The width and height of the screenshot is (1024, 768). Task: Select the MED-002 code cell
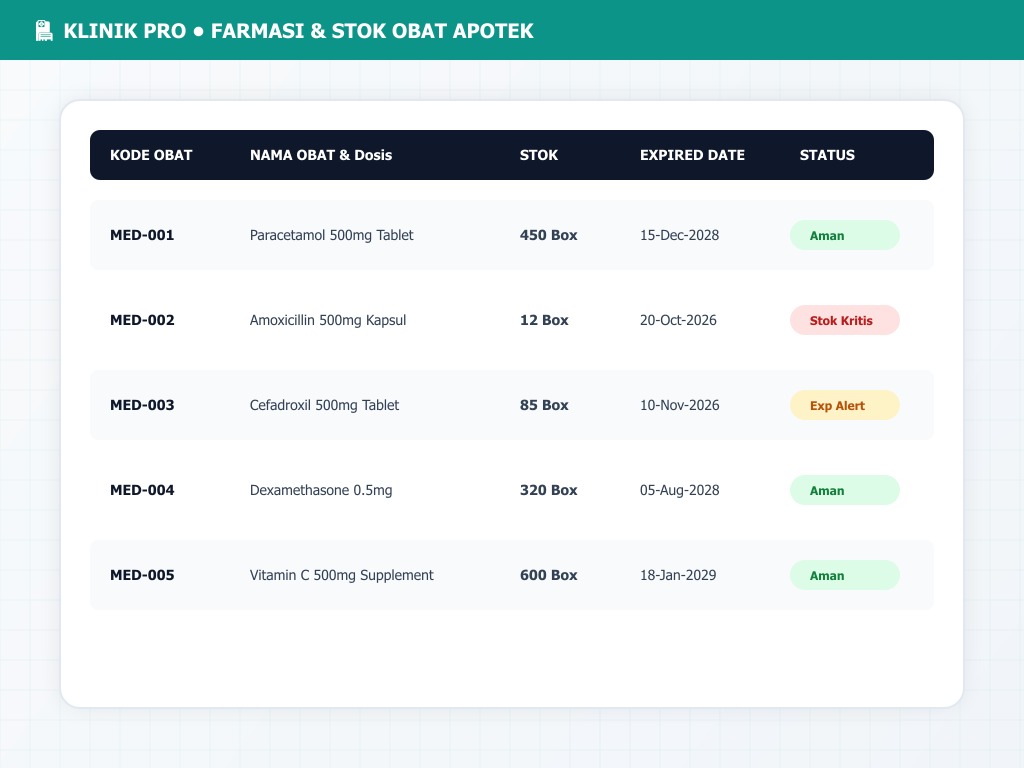click(x=142, y=320)
